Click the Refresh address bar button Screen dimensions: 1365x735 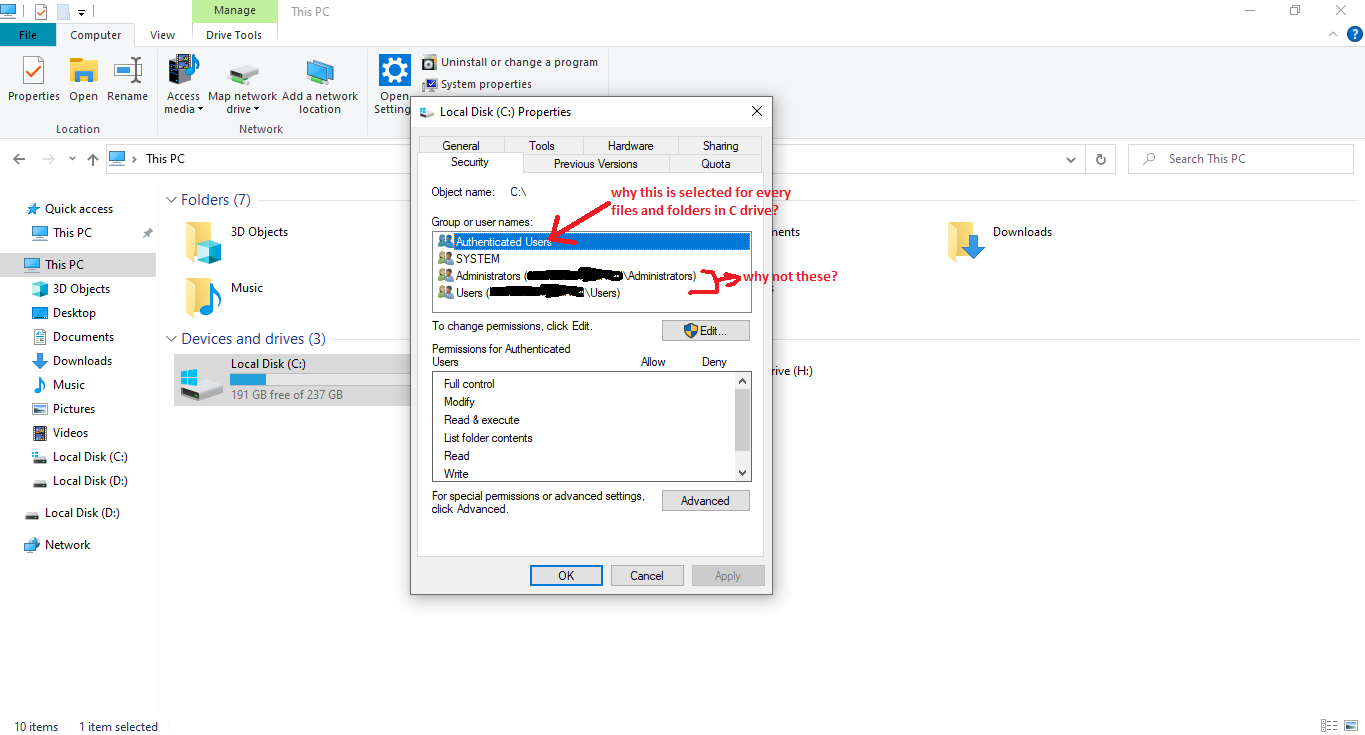click(1101, 159)
